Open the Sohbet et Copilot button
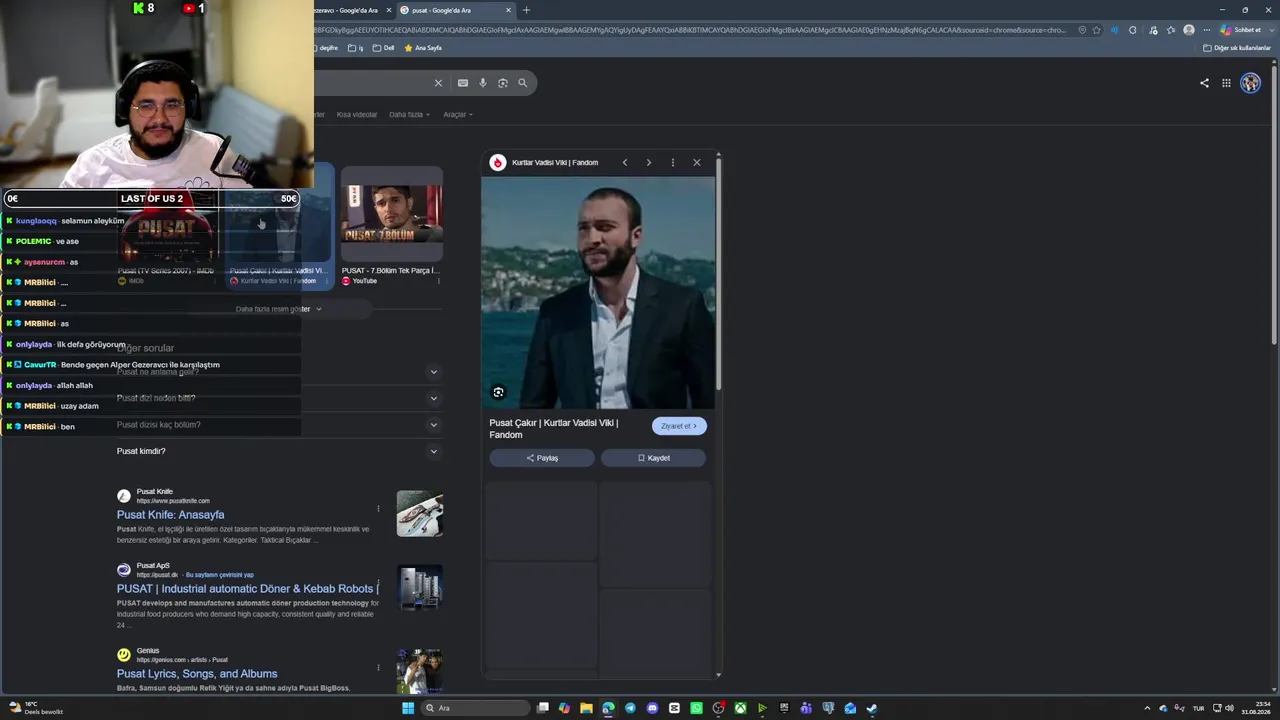 [1241, 30]
